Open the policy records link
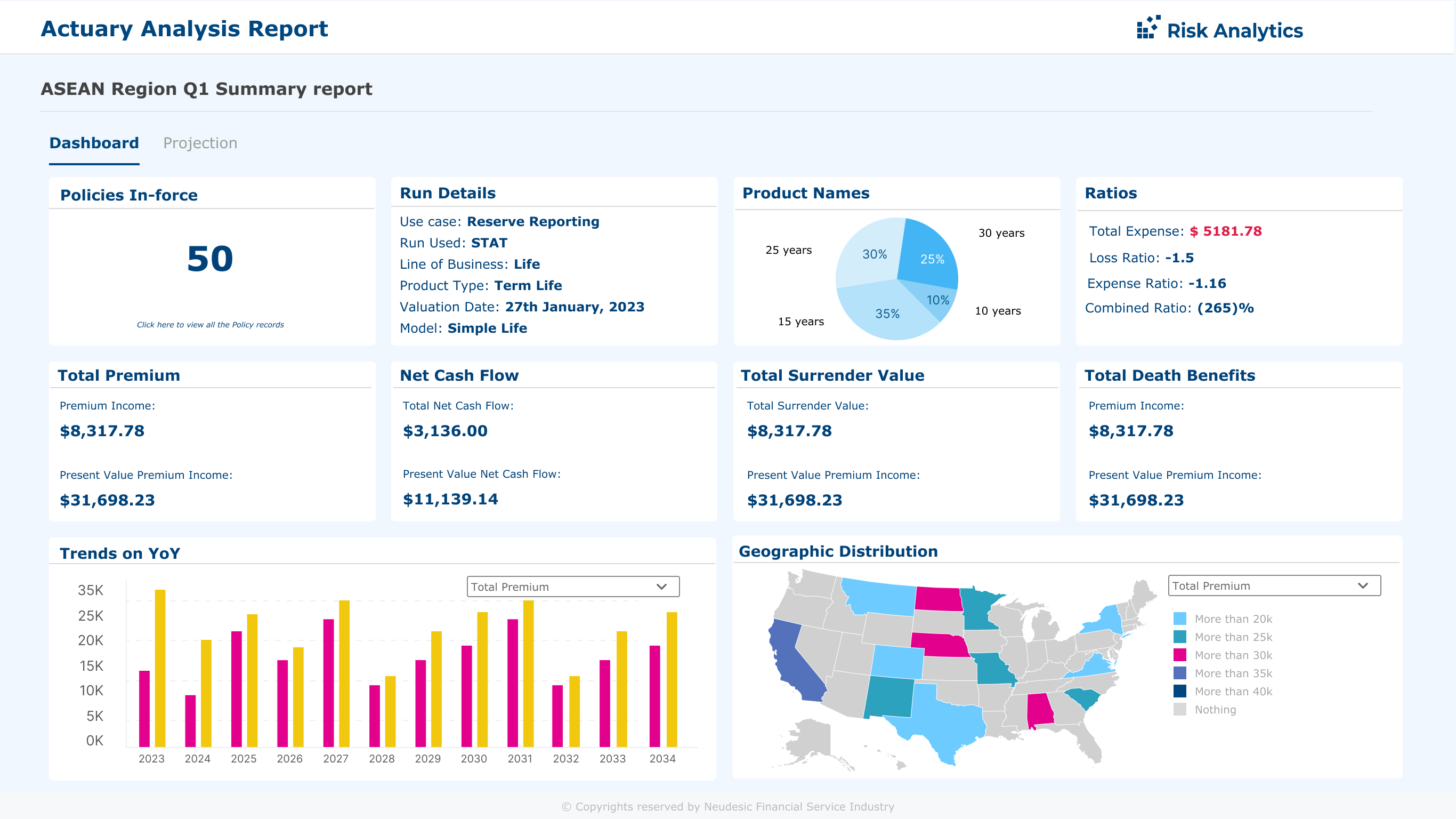Viewport: 1456px width, 819px height. (211, 325)
